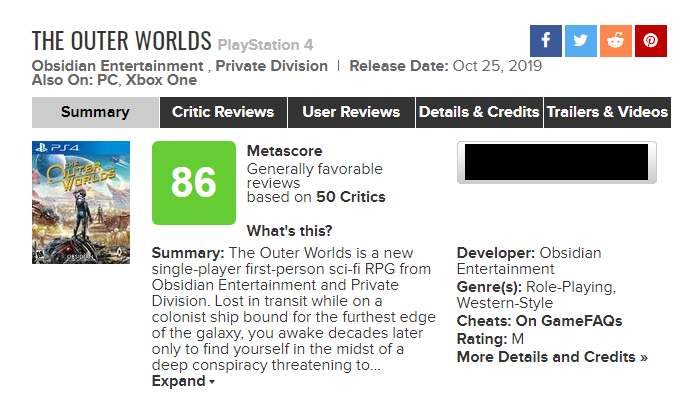
Task: Open the What's this? link
Action: (289, 231)
